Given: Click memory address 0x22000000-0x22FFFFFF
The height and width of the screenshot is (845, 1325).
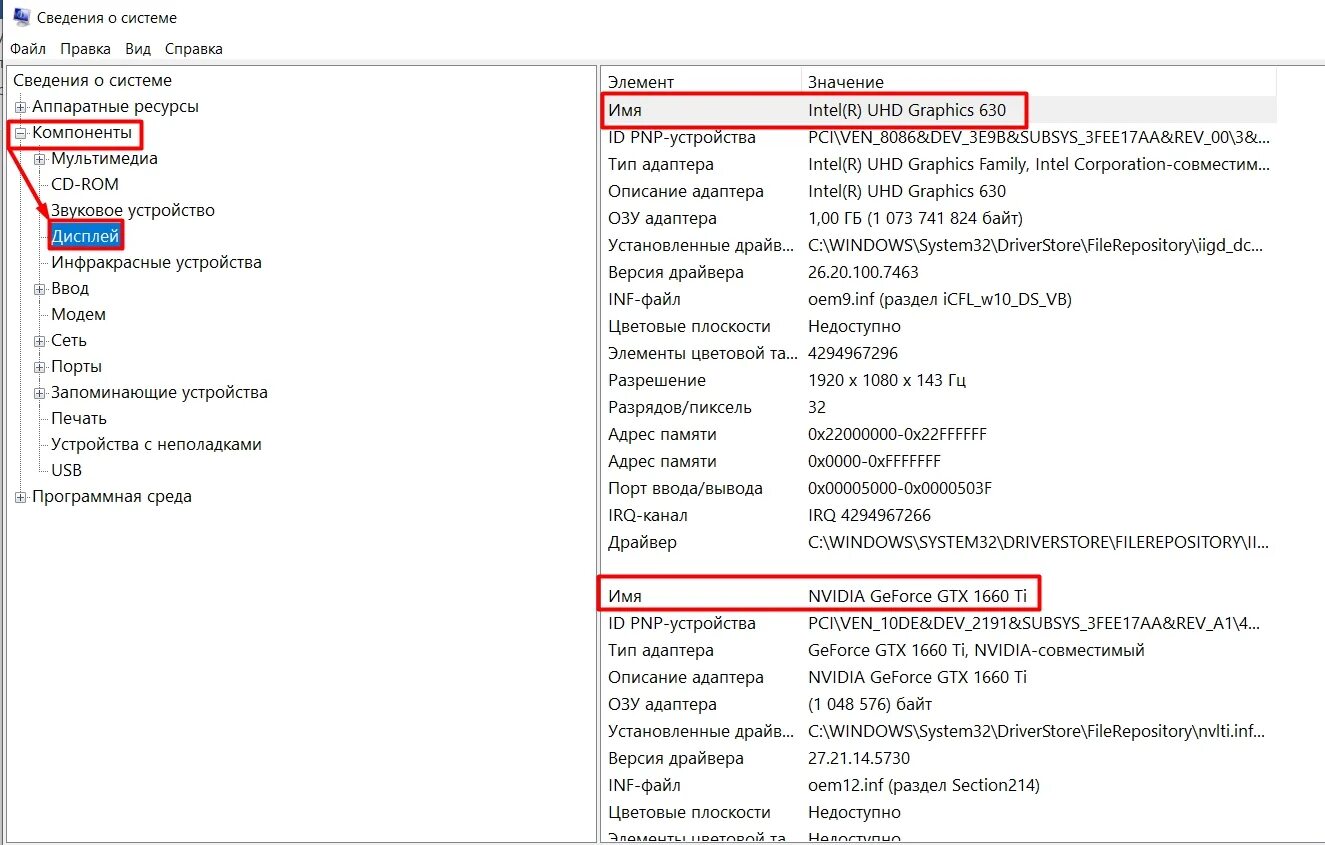Looking at the screenshot, I should [x=897, y=434].
